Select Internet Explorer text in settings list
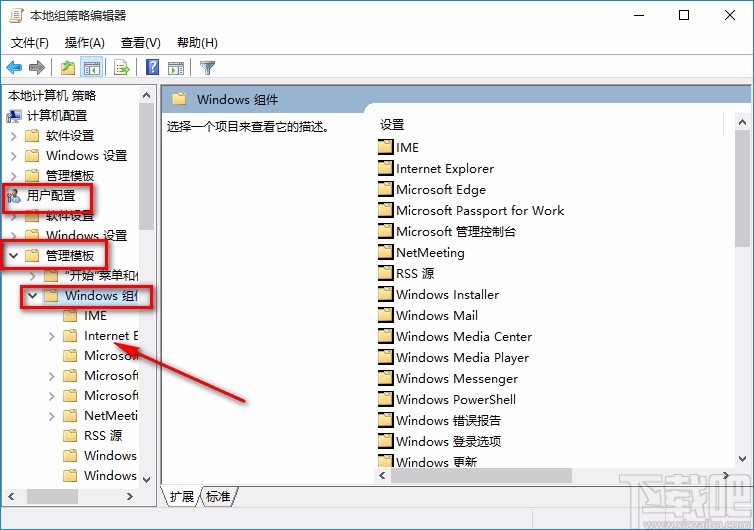 445,168
